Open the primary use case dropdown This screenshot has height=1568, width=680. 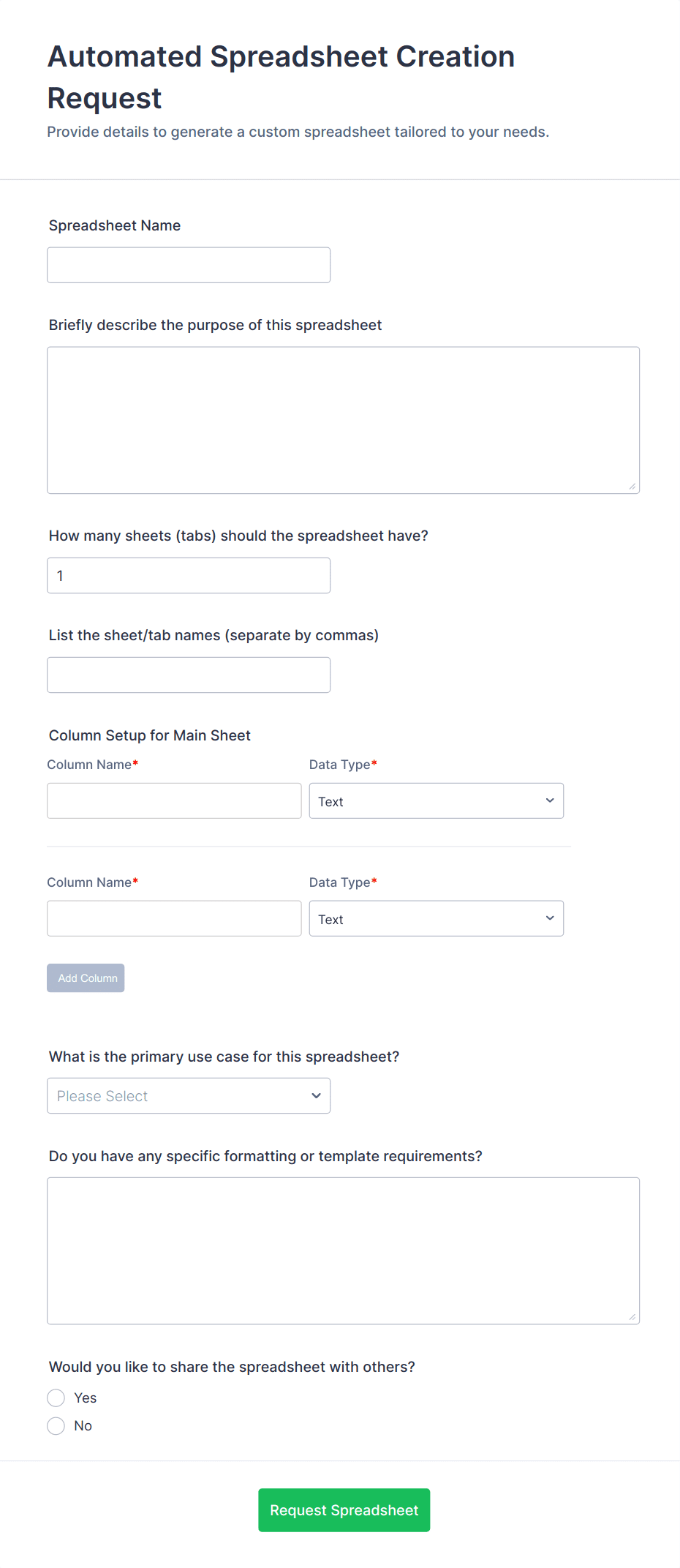189,1096
